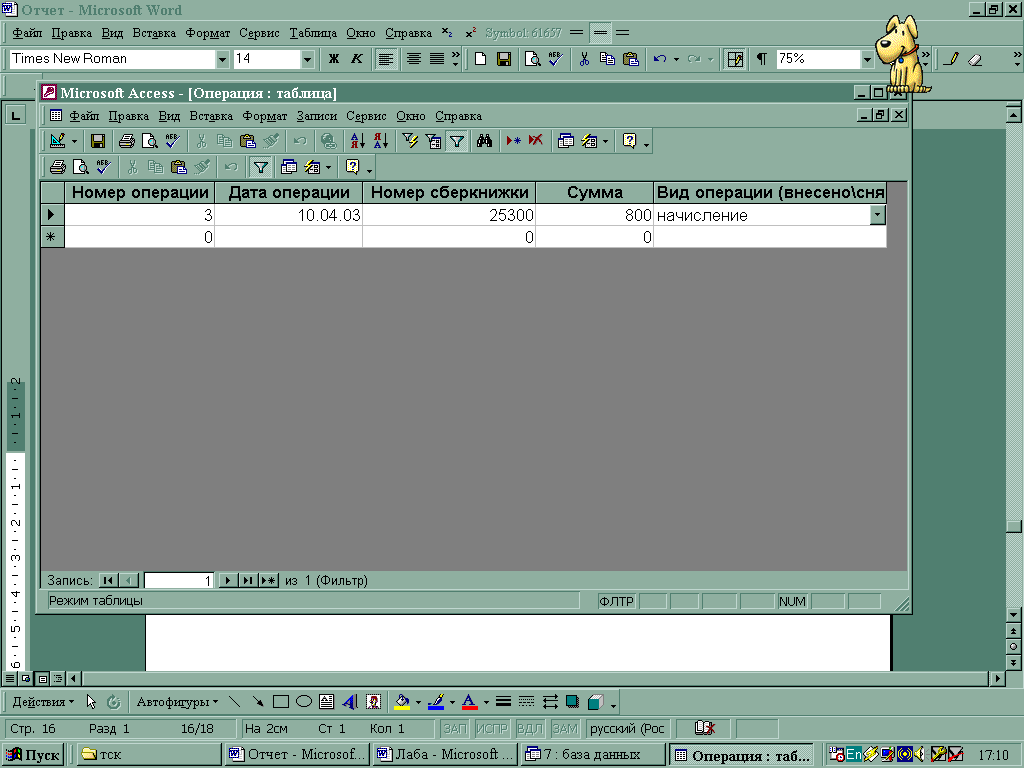Select the Rectangle drawing tool

click(281, 702)
